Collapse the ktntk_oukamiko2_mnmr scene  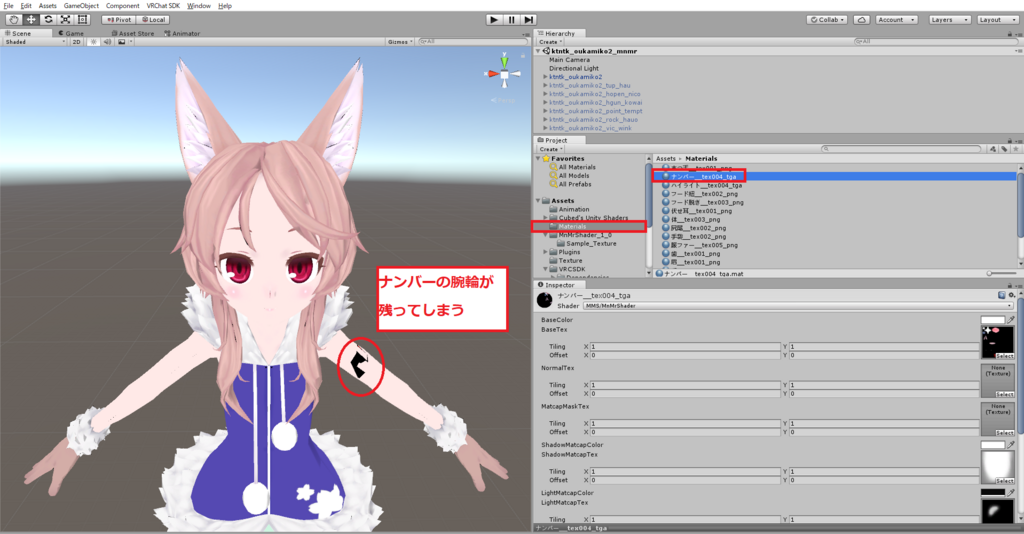[x=538, y=51]
